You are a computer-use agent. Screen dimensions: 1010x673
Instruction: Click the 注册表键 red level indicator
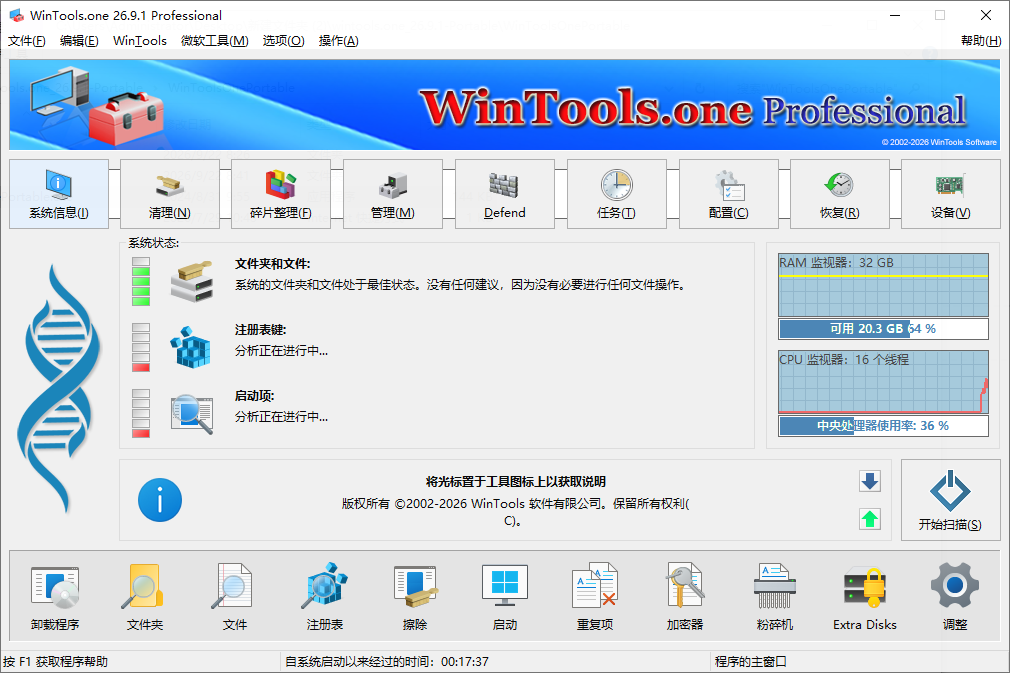tap(141, 348)
